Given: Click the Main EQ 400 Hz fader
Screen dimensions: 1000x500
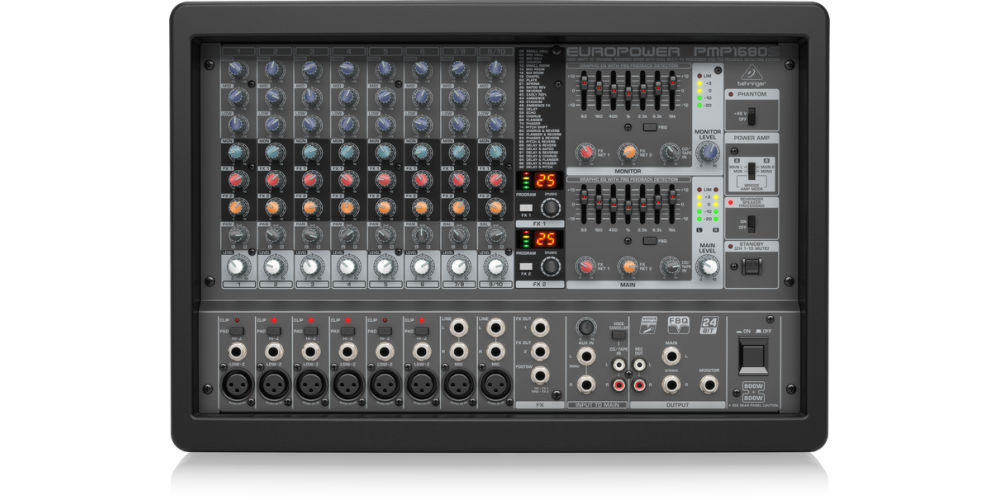Looking at the screenshot, I should coord(614,204).
